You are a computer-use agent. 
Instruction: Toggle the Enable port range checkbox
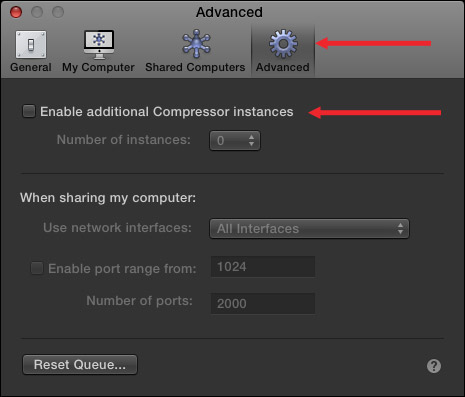pos(37,268)
